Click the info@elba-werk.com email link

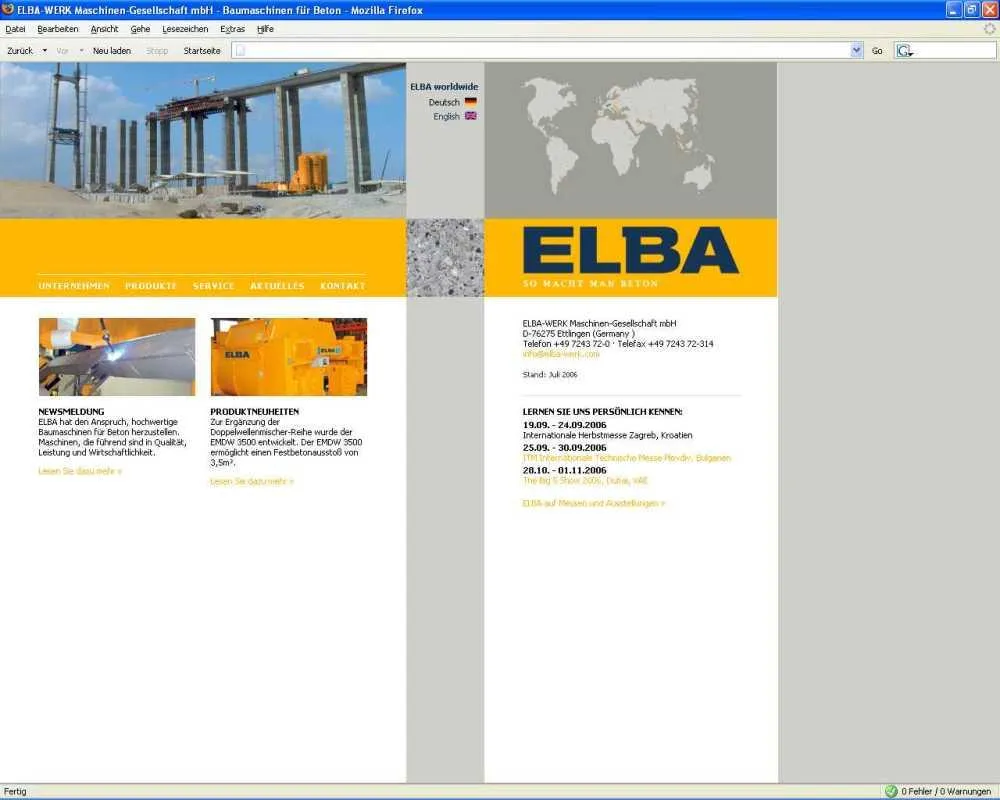pos(561,353)
